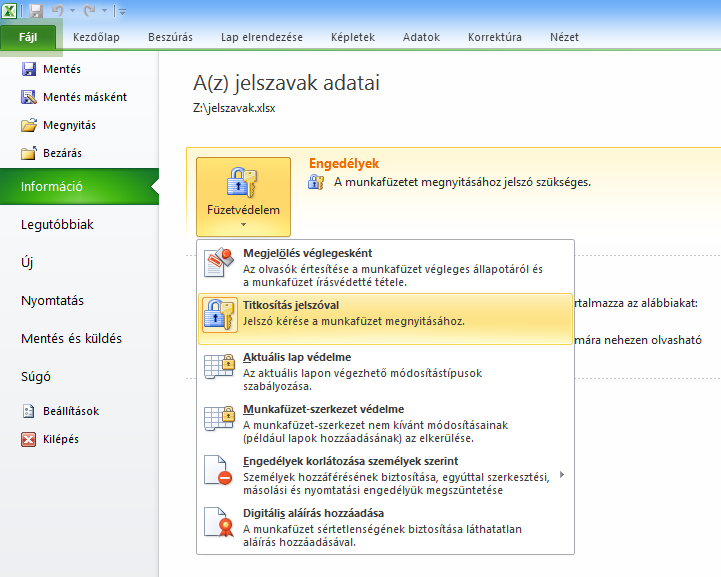
Task: Open the Korrektúra tab
Action: pyautogui.click(x=495, y=37)
